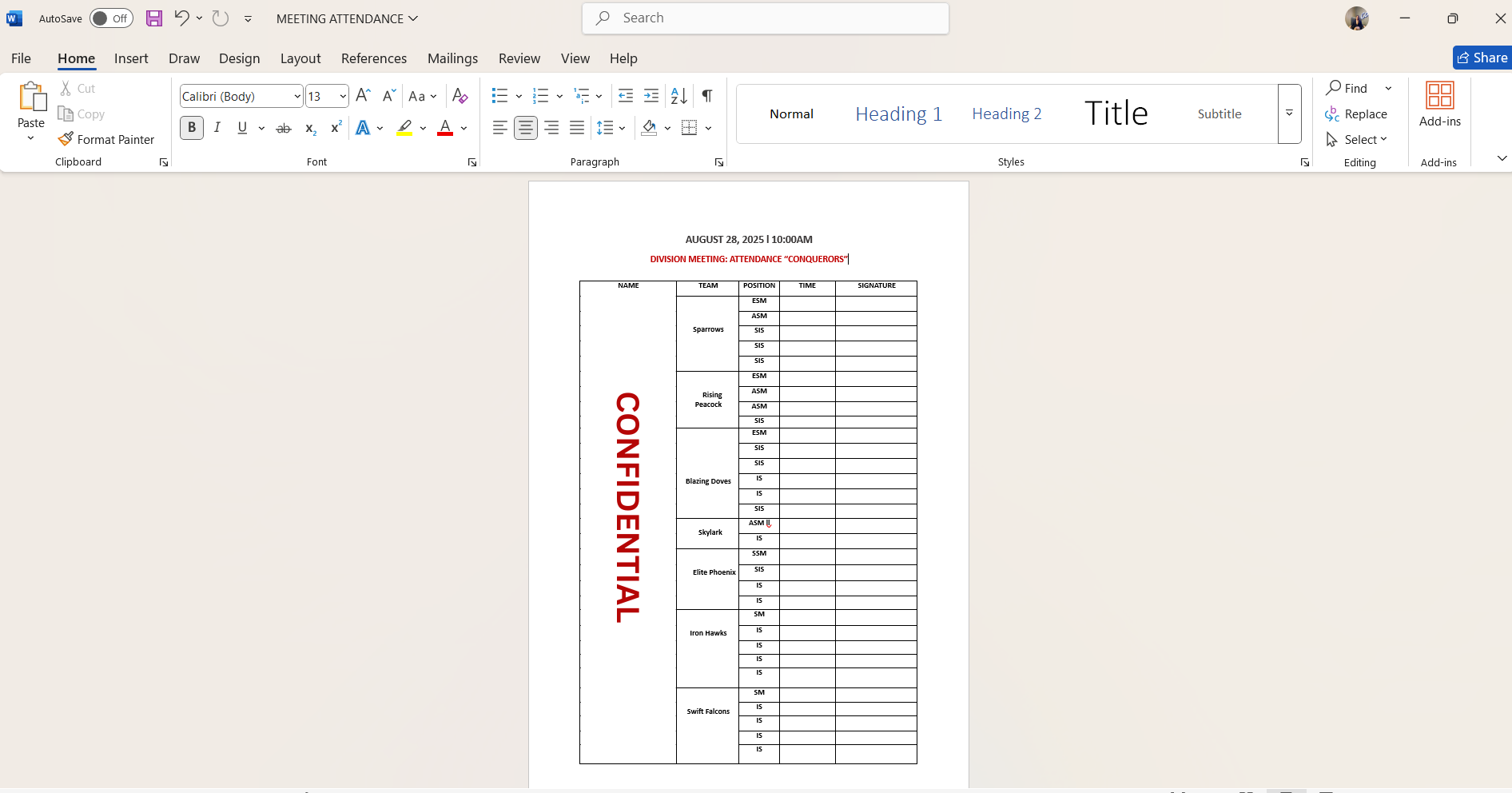Apply shading fill color
The image size is (1512, 793).
649,128
